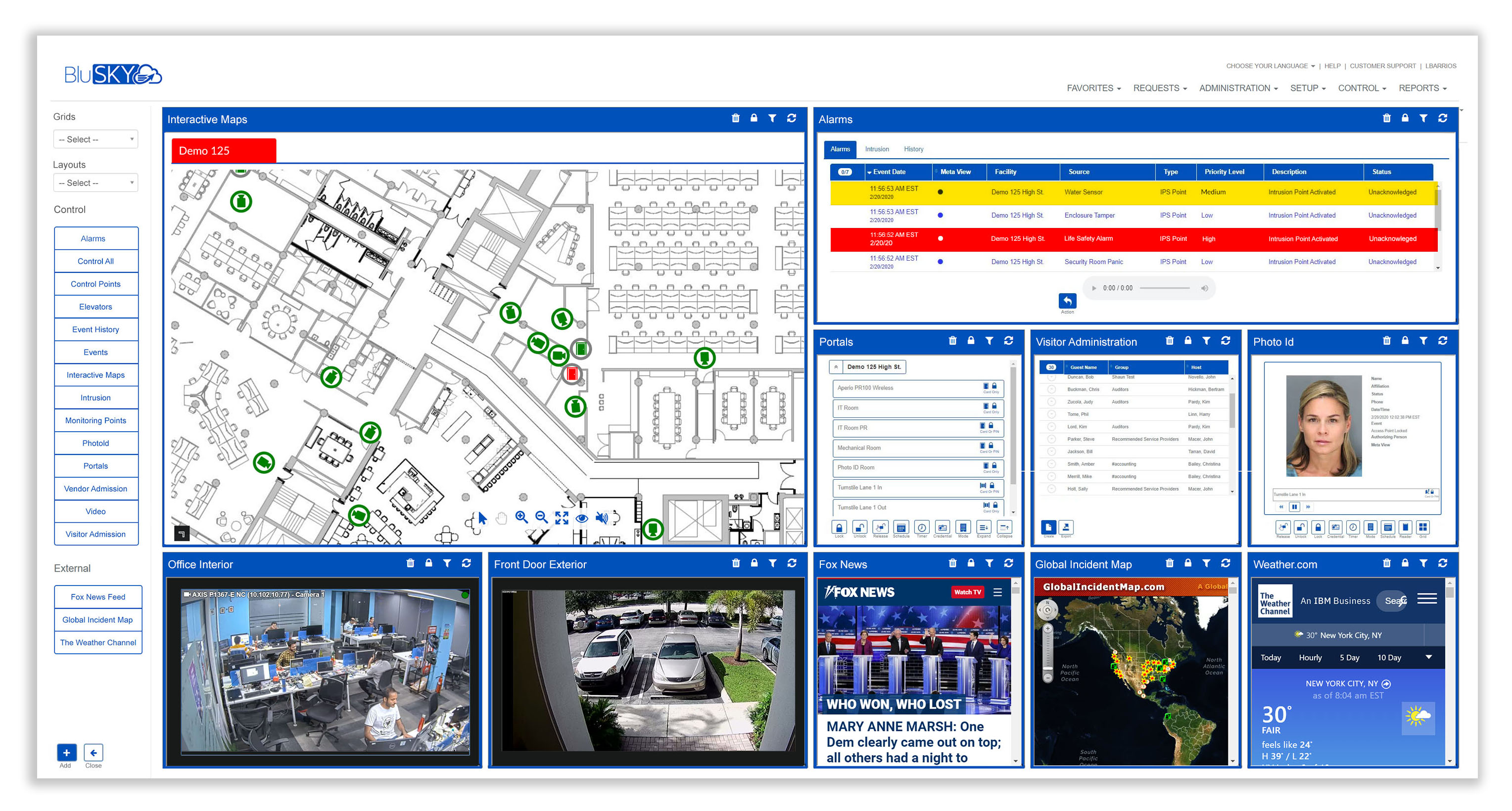1512x811 pixels.
Task: Click the Schedule icon in the Portals toolbar
Action: click(901, 527)
